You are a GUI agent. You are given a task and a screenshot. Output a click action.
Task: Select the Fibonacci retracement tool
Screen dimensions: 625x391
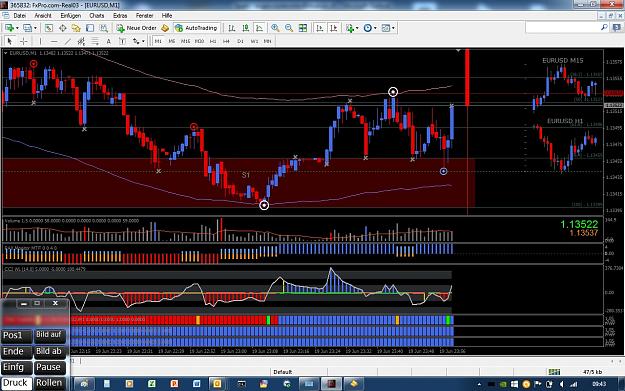click(95, 41)
